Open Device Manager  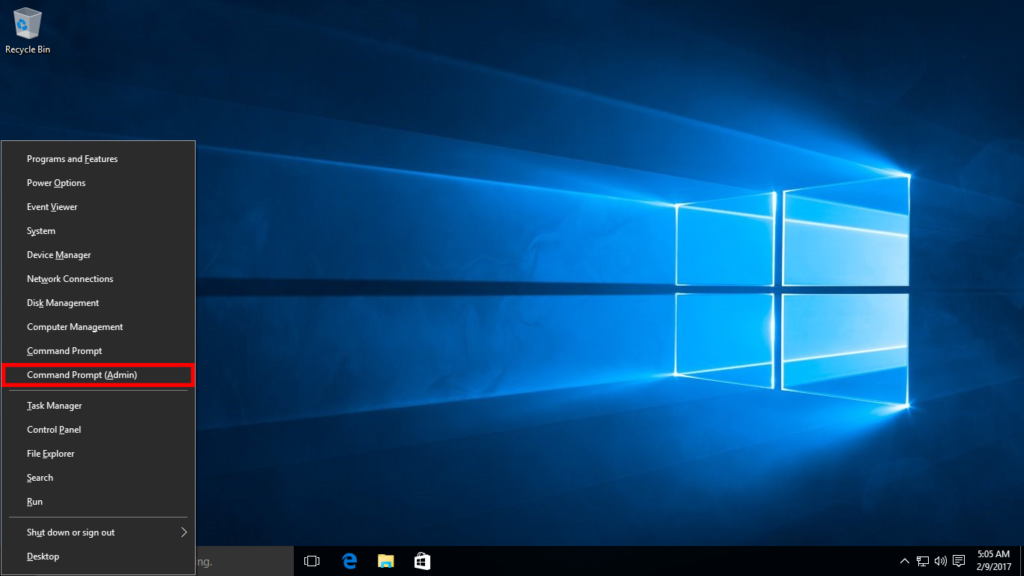pyautogui.click(x=99, y=255)
